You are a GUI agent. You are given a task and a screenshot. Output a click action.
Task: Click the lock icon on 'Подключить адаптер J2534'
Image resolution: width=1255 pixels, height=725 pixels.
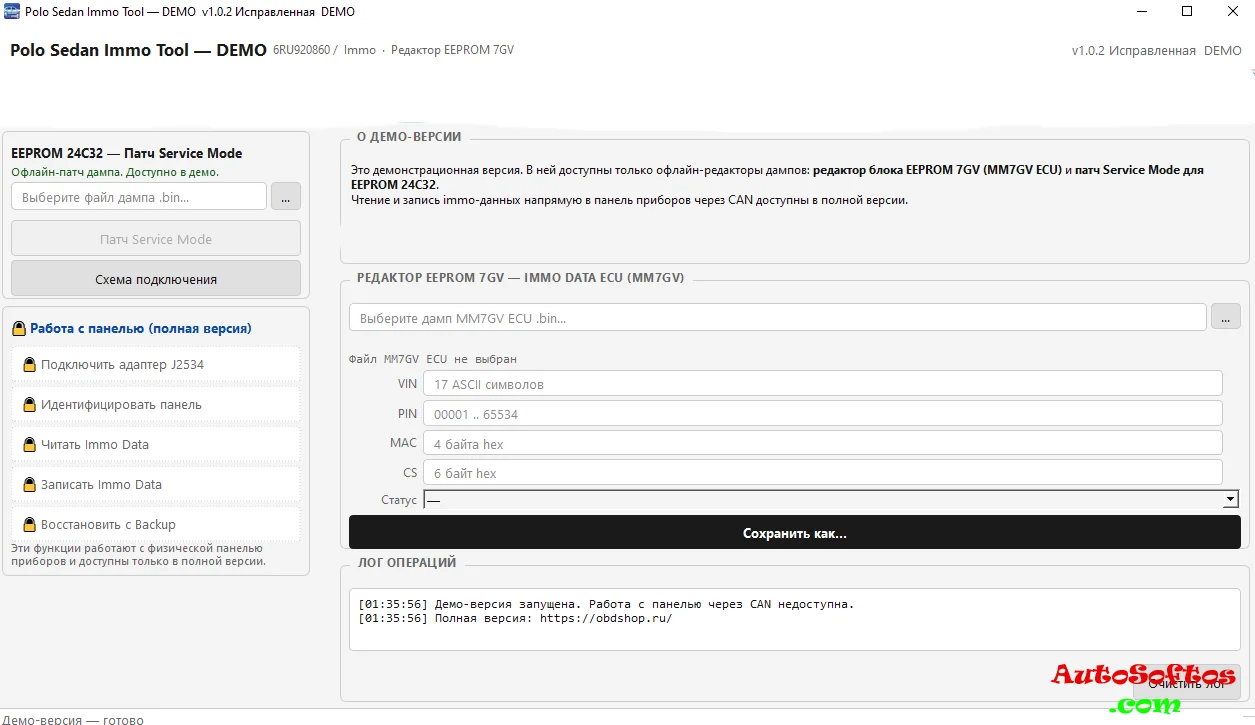coord(29,365)
